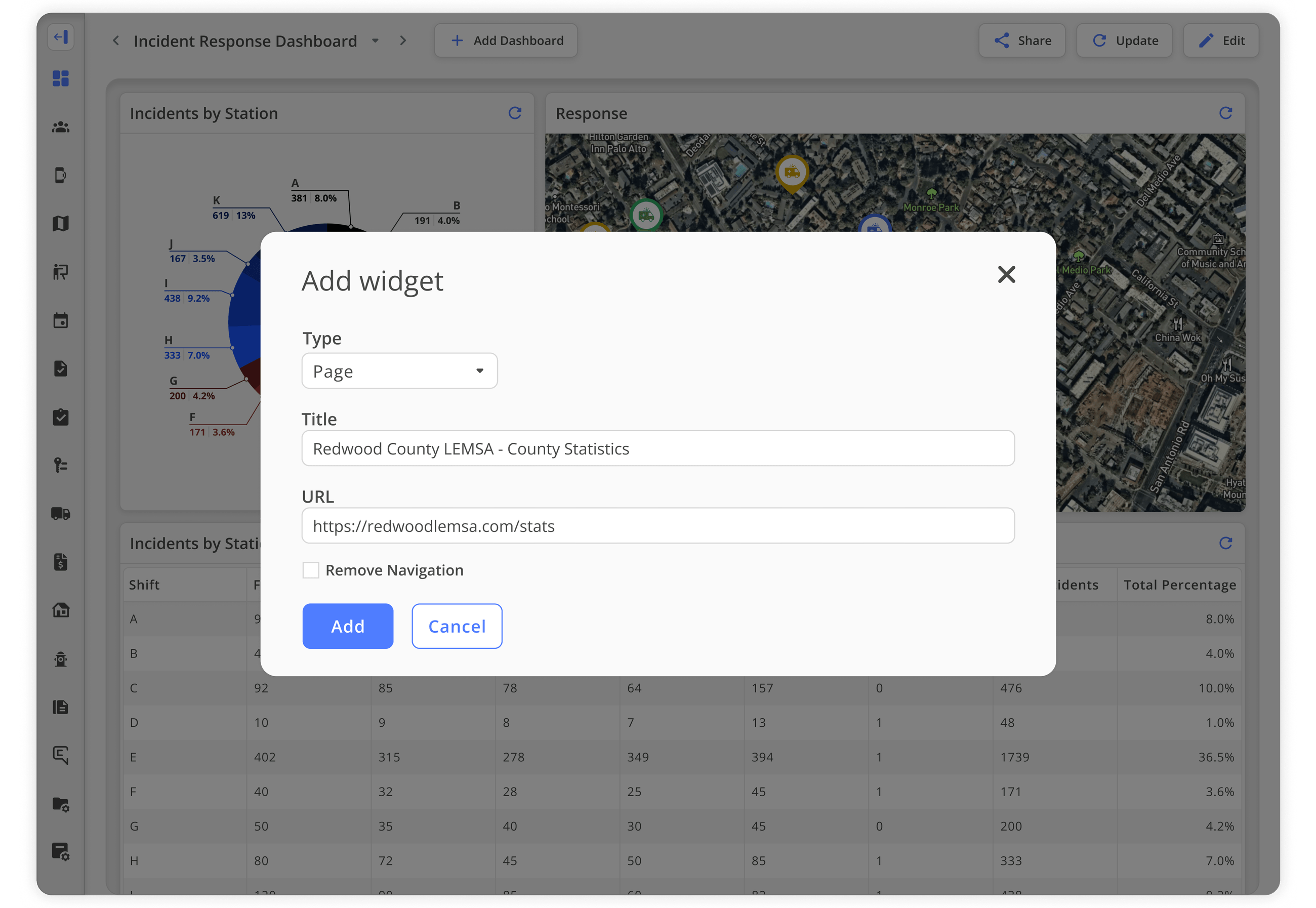This screenshot has width=1316, height=908.
Task: Enable the Remove Navigation checkbox
Action: point(311,569)
